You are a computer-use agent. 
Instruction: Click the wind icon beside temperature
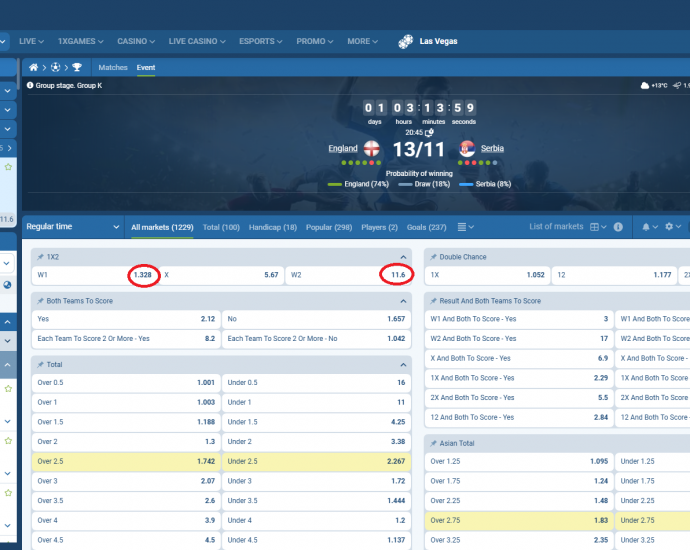coord(677,85)
